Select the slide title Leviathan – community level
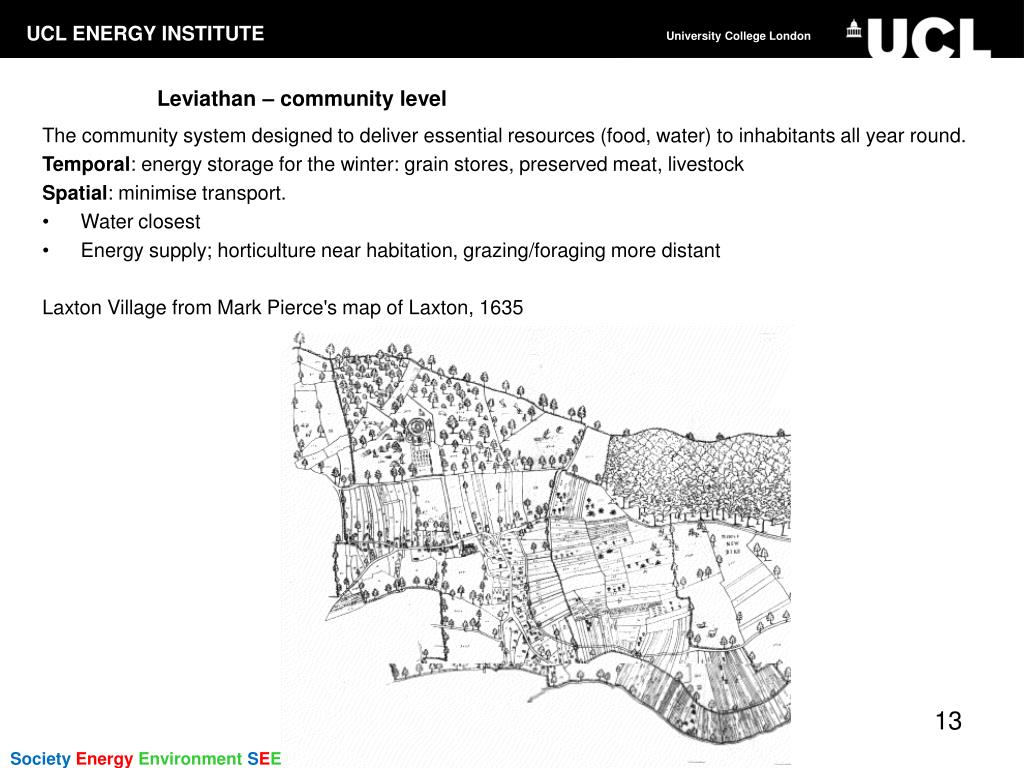The height and width of the screenshot is (768, 1024). click(302, 99)
